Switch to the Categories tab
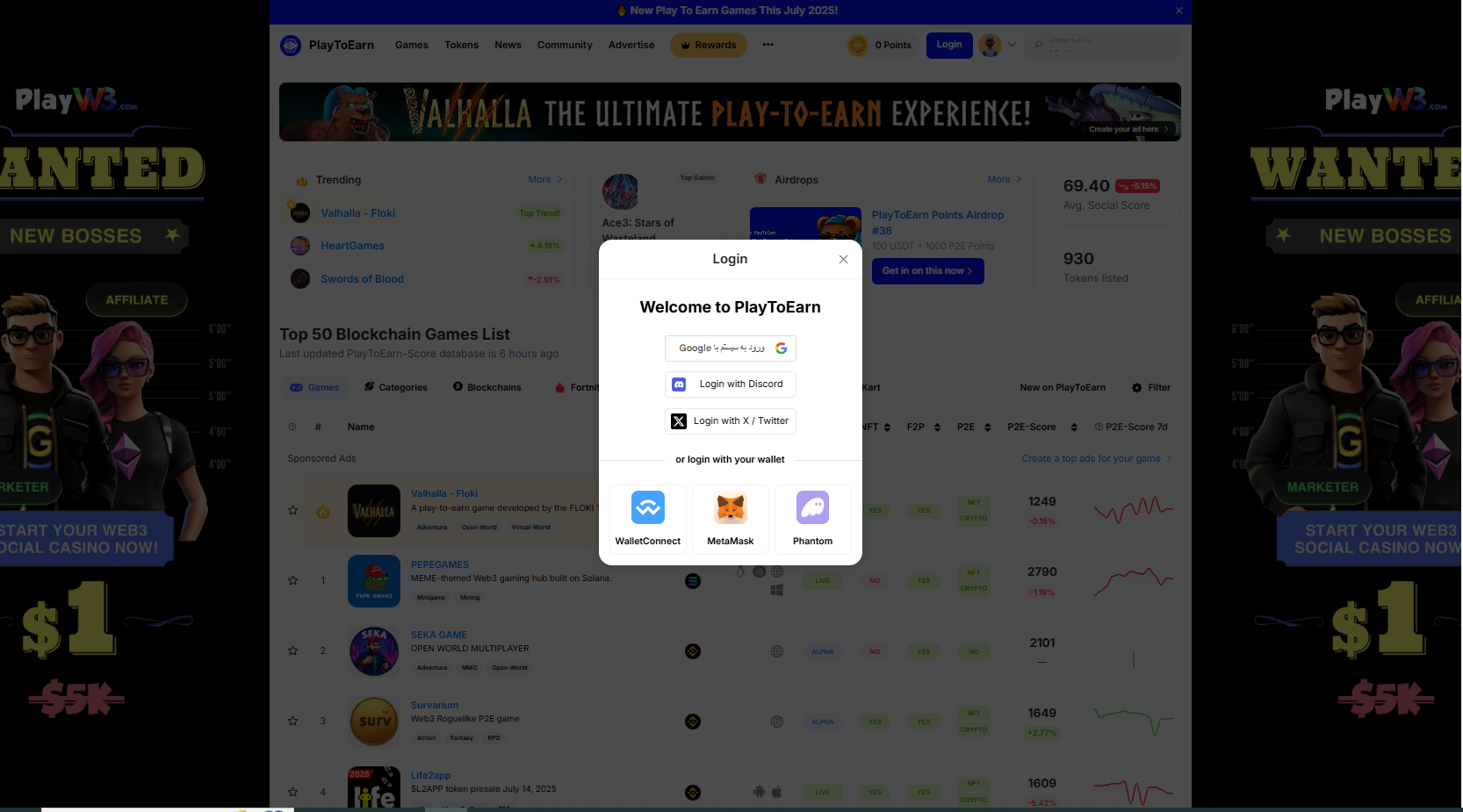Viewport: 1463px width, 812px height. click(x=395, y=387)
